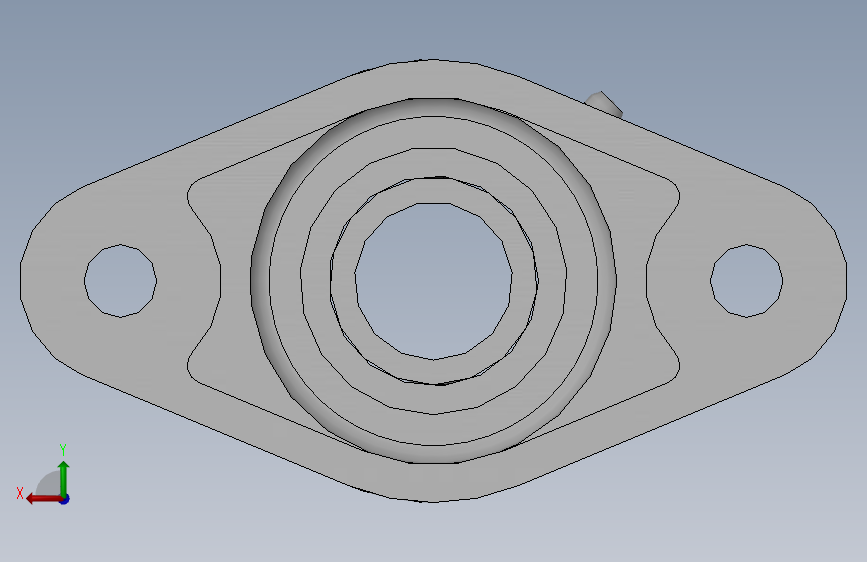Click the red X axis arrow
The height and width of the screenshot is (562, 867).
[x=44, y=499]
